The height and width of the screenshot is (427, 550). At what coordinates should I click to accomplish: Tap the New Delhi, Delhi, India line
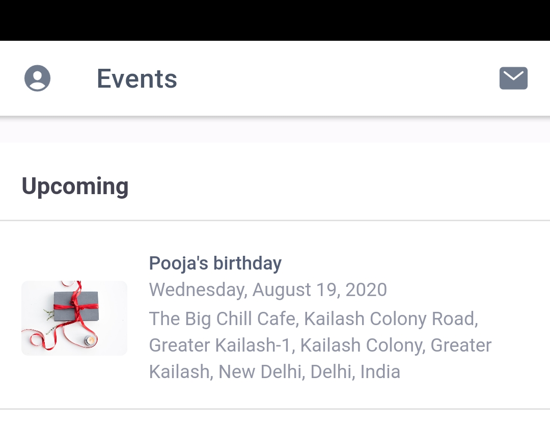tap(274, 372)
